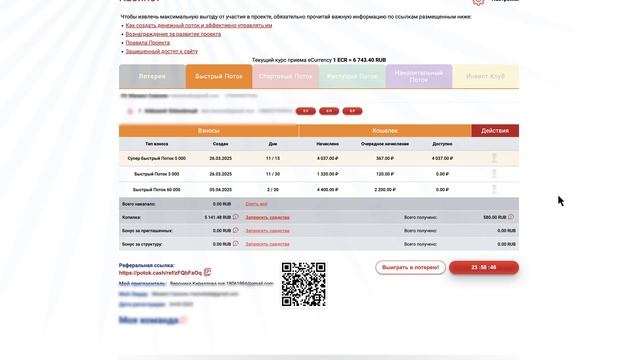Request funds for Копилка row
This screenshot has width=640, height=360.
point(267,217)
